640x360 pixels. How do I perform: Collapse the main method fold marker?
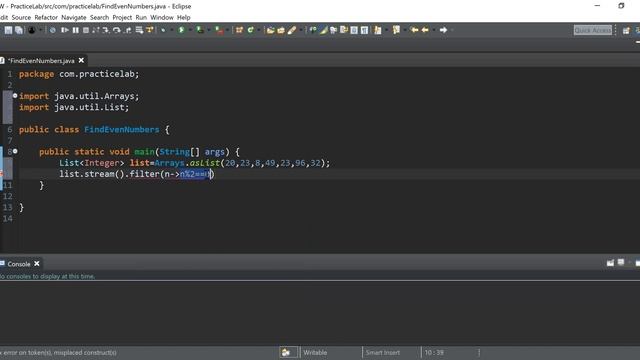click(15, 151)
